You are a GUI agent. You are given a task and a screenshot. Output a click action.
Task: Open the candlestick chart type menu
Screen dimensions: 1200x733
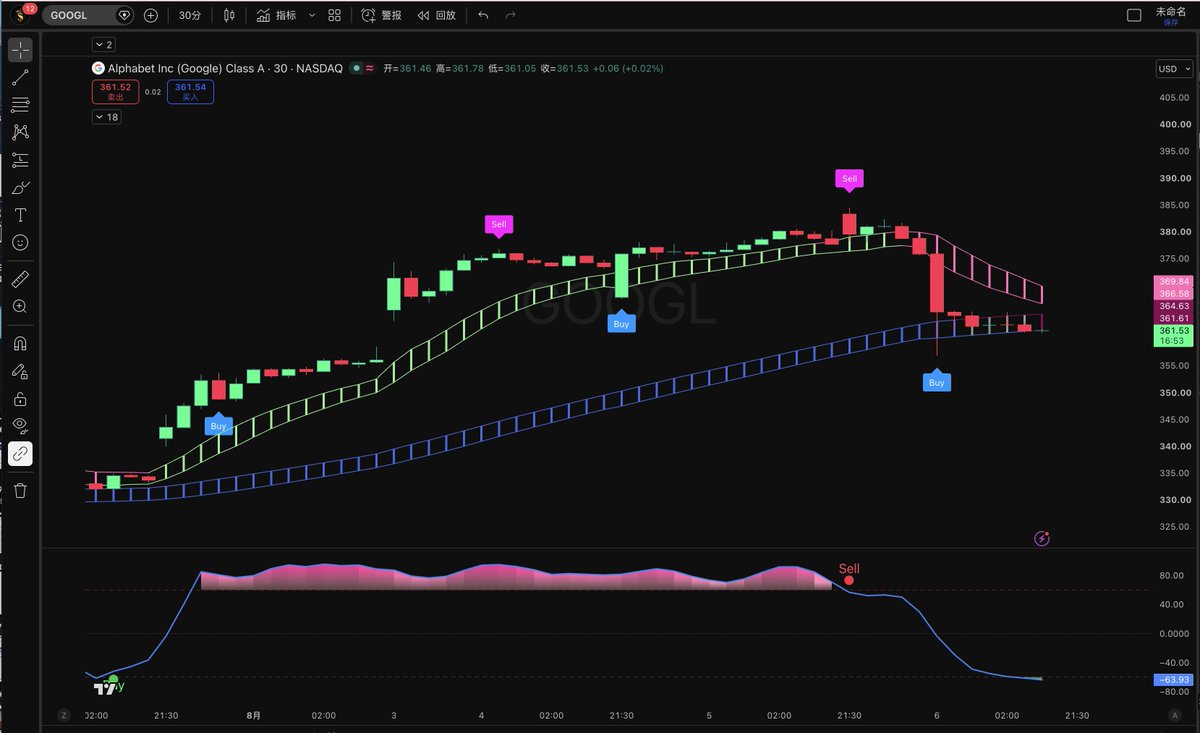pos(230,16)
